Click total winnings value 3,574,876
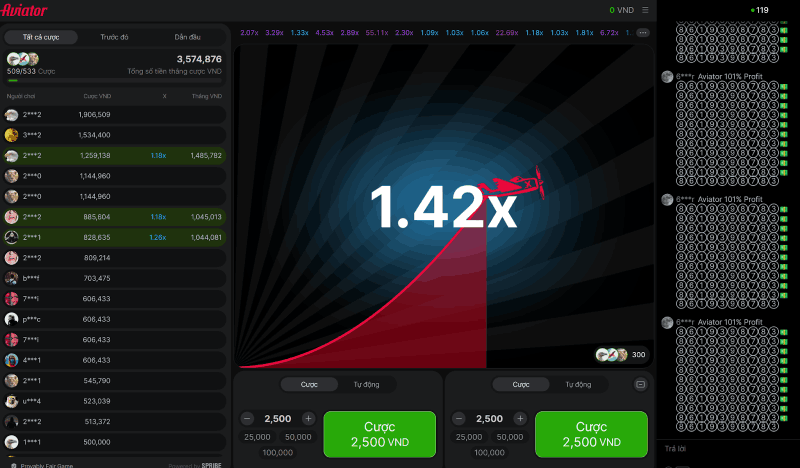The image size is (800, 468). click(x=199, y=59)
